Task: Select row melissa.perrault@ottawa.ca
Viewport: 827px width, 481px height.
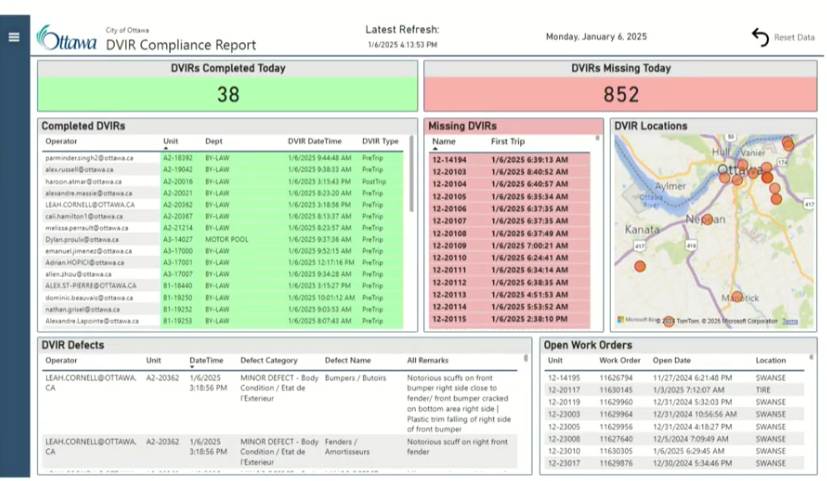Action: point(224,228)
